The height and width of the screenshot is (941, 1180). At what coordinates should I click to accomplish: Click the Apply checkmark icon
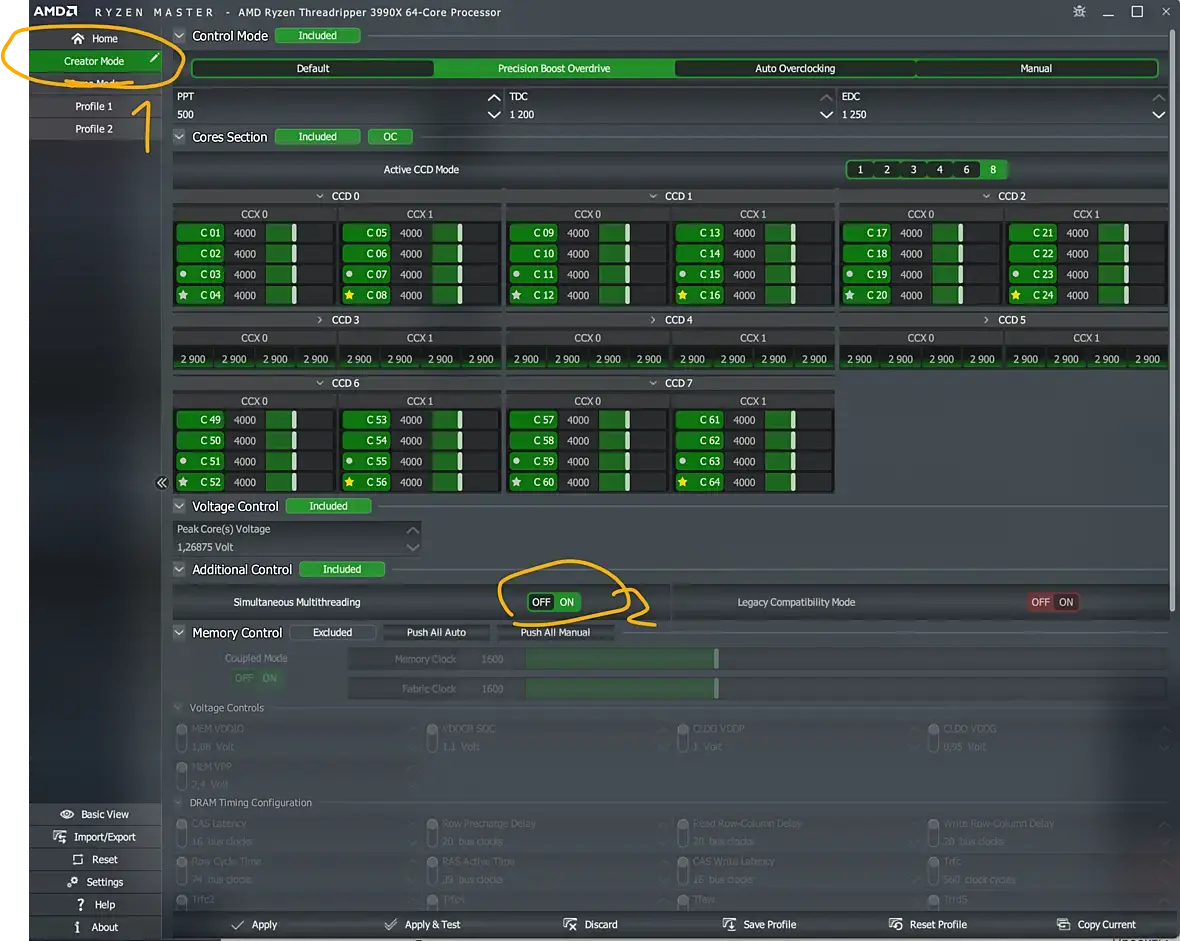point(237,924)
